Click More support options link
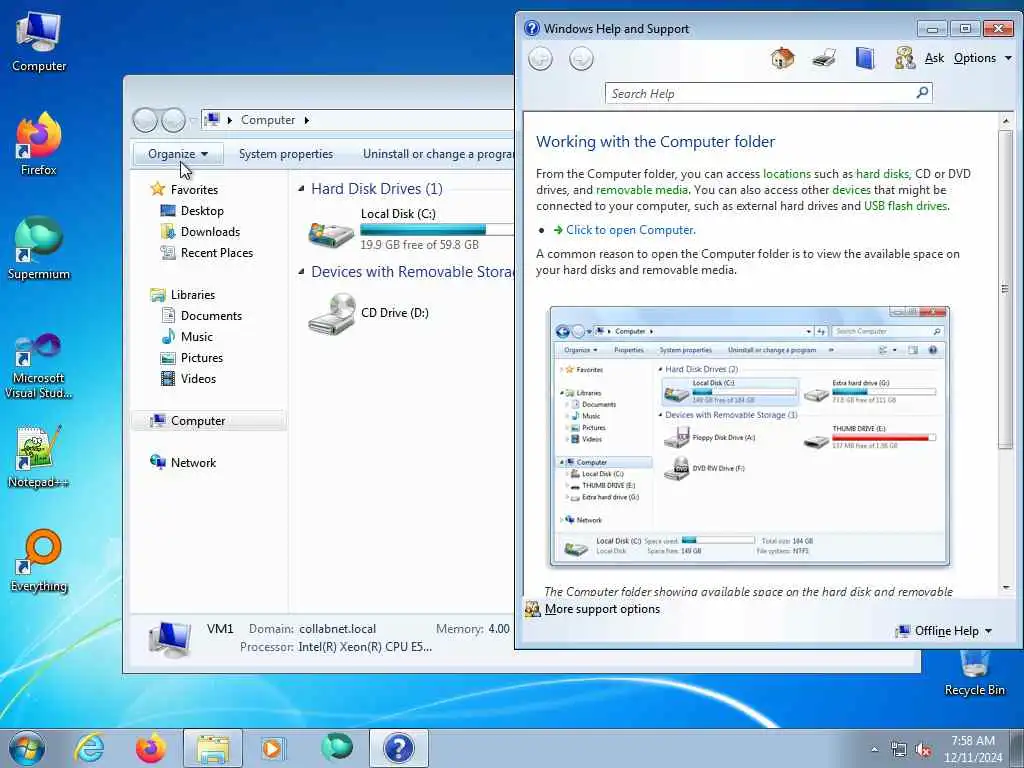Viewport: 1024px width, 768px height. coord(602,609)
